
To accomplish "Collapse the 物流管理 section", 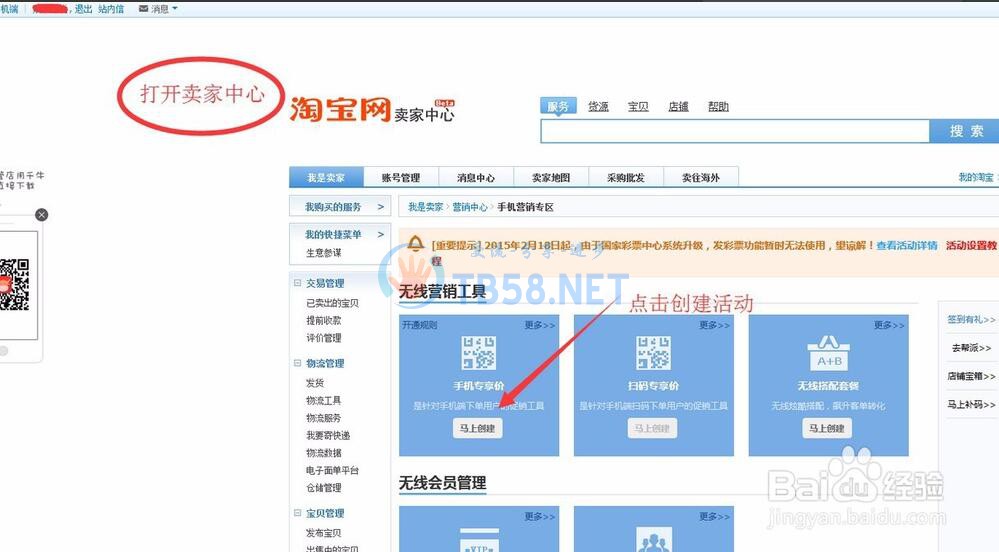I will pos(298,363).
